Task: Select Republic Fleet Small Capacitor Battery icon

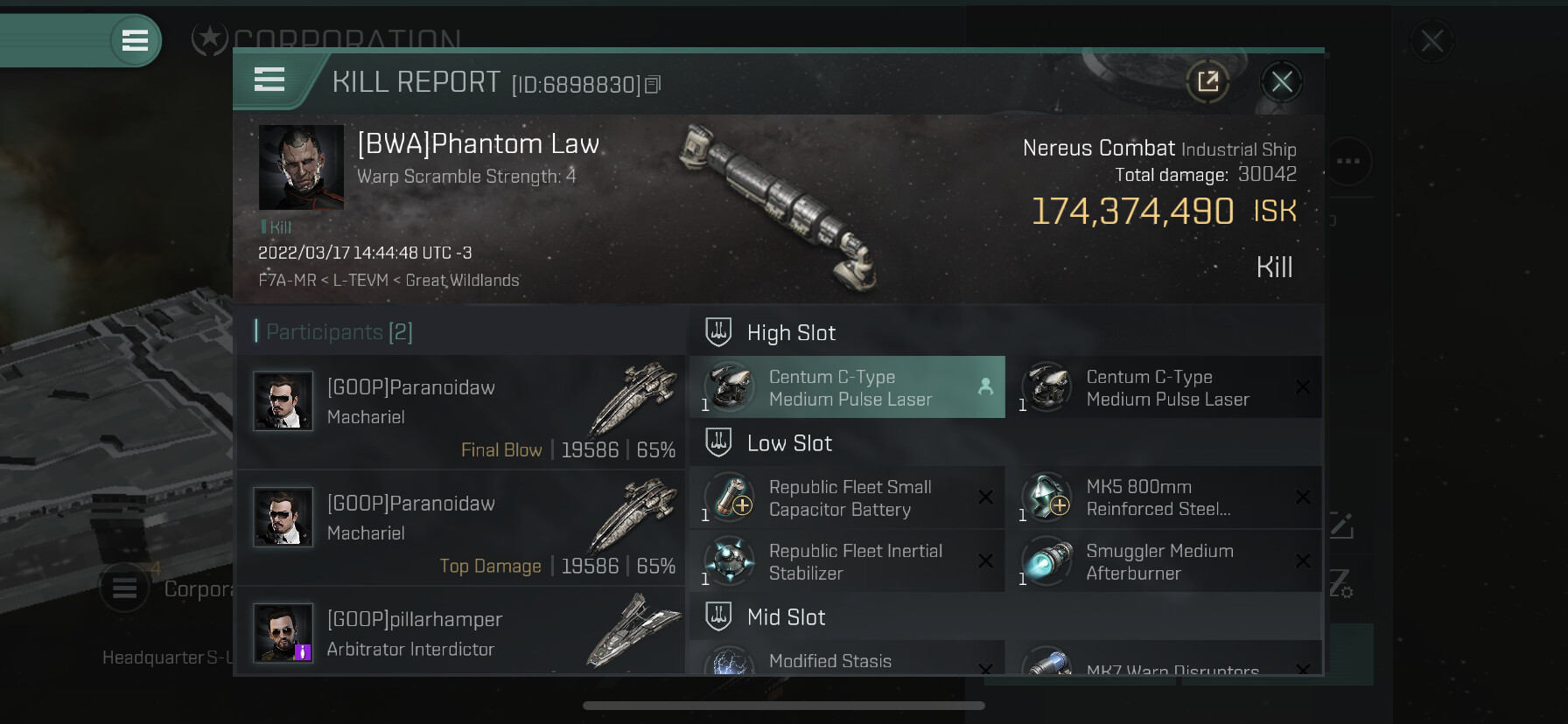Action: click(730, 498)
